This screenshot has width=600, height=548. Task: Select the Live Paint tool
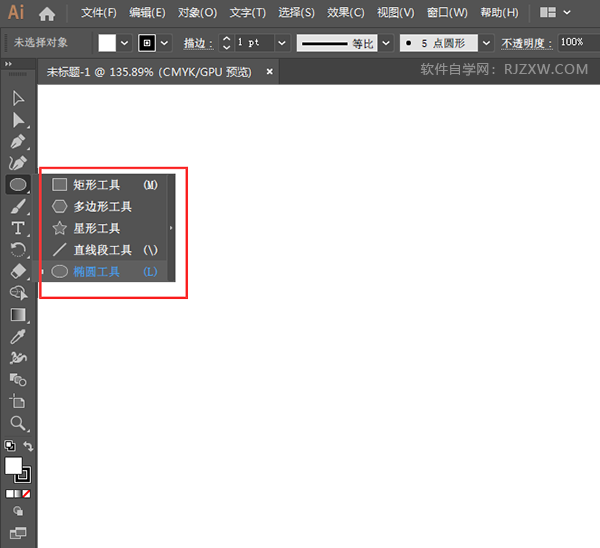click(x=18, y=380)
